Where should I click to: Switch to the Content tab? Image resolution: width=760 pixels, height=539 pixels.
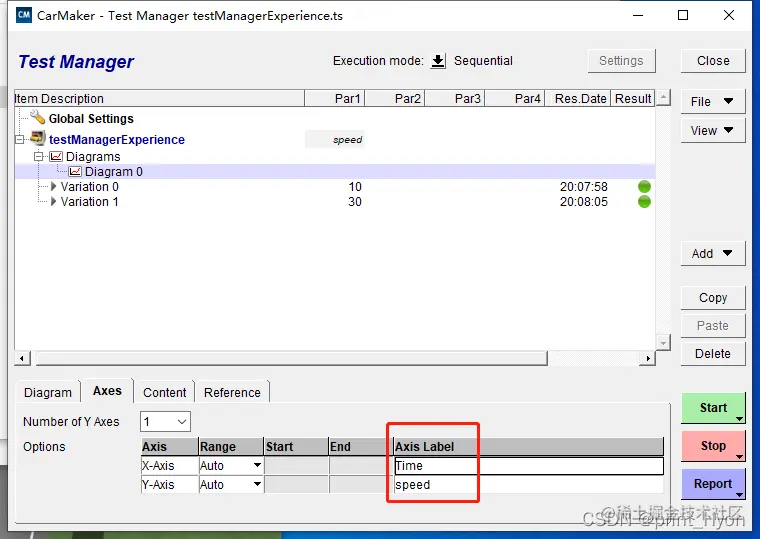(164, 392)
